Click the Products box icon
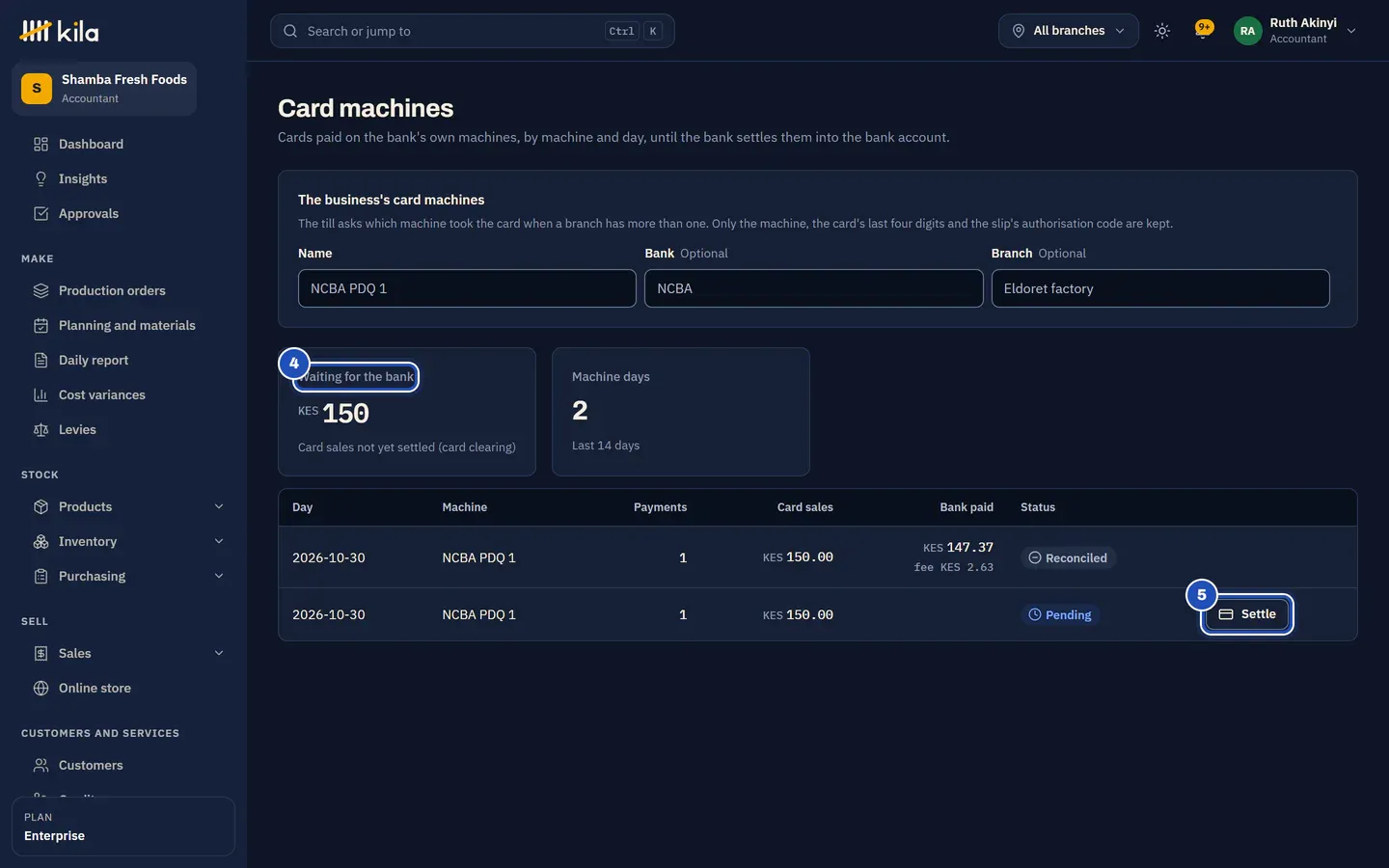1389x868 pixels. tap(41, 506)
